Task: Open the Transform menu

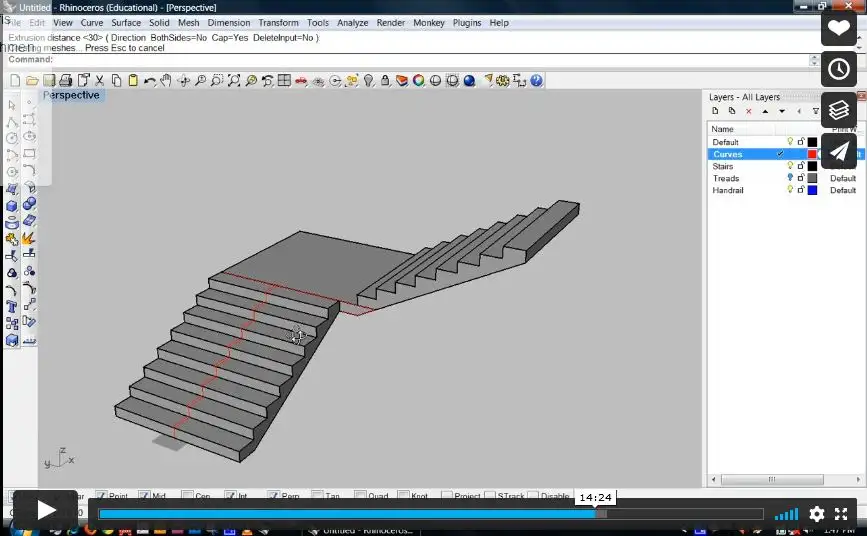Action: 278,23
